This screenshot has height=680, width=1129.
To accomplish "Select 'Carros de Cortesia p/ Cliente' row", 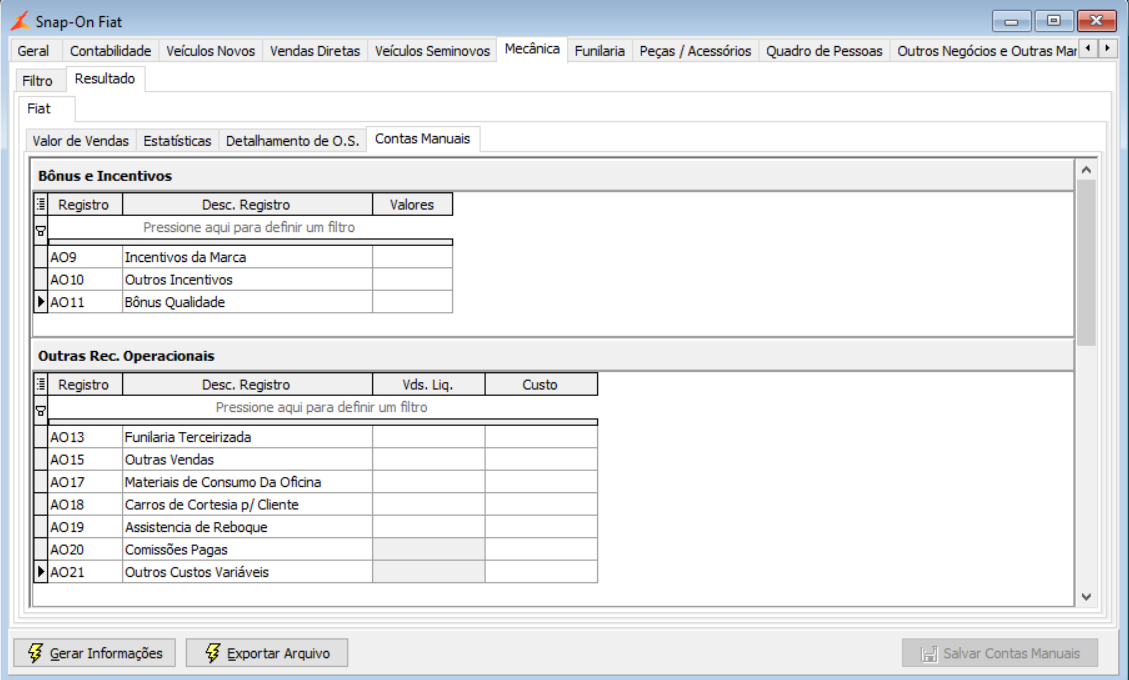I will pyautogui.click(x=315, y=504).
